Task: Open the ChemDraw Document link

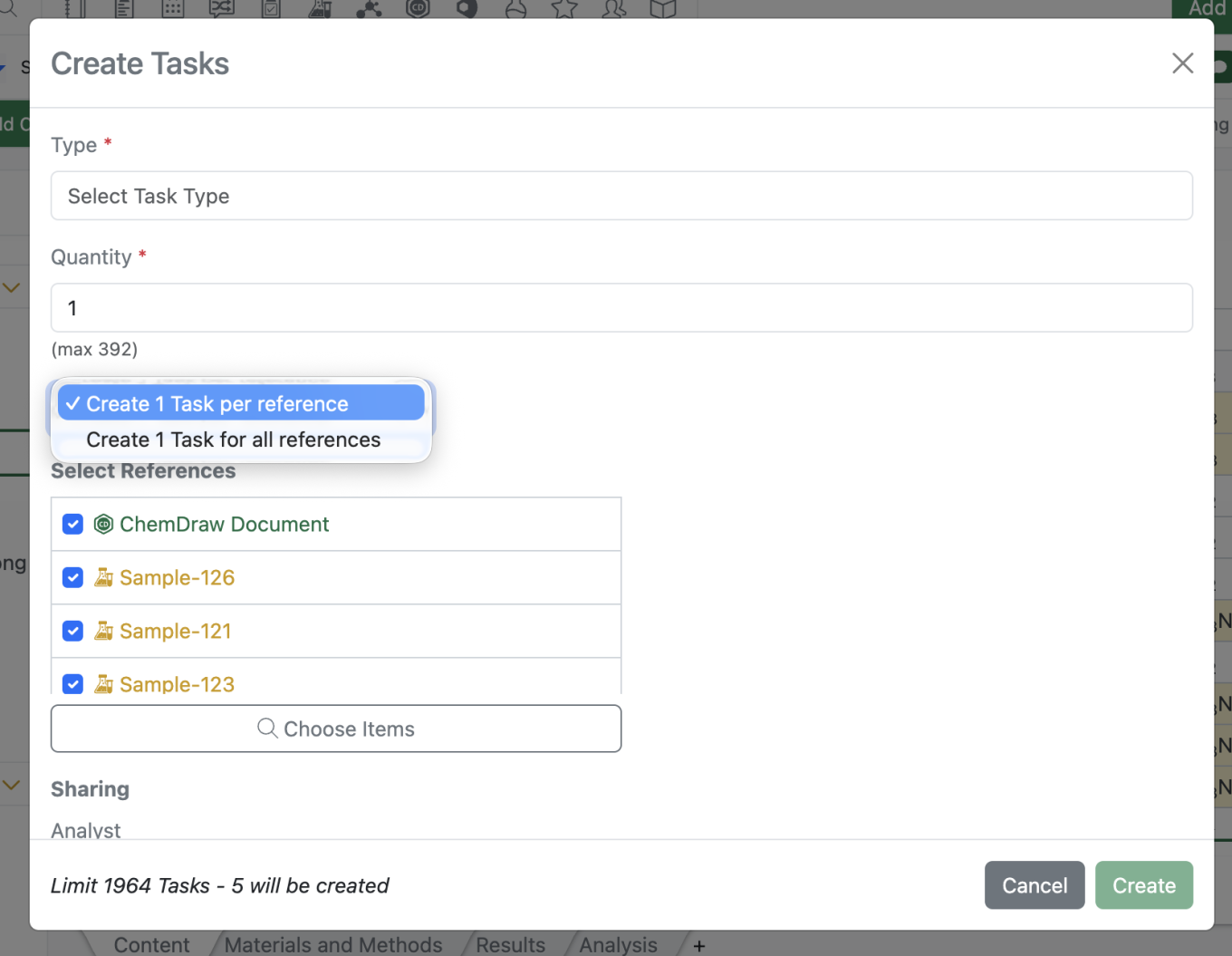Action: [224, 524]
